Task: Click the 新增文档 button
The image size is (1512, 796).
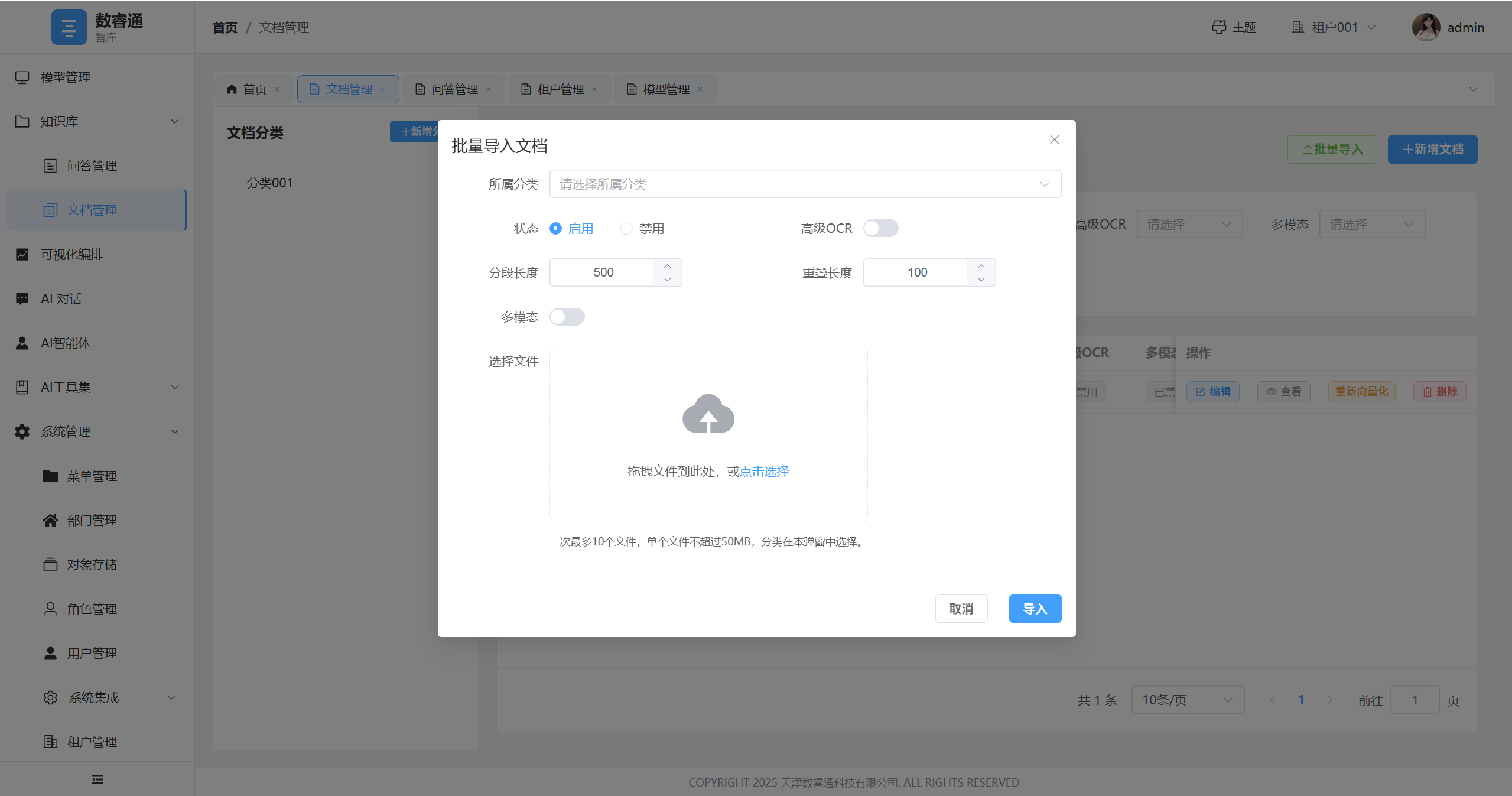Action: tap(1433, 150)
